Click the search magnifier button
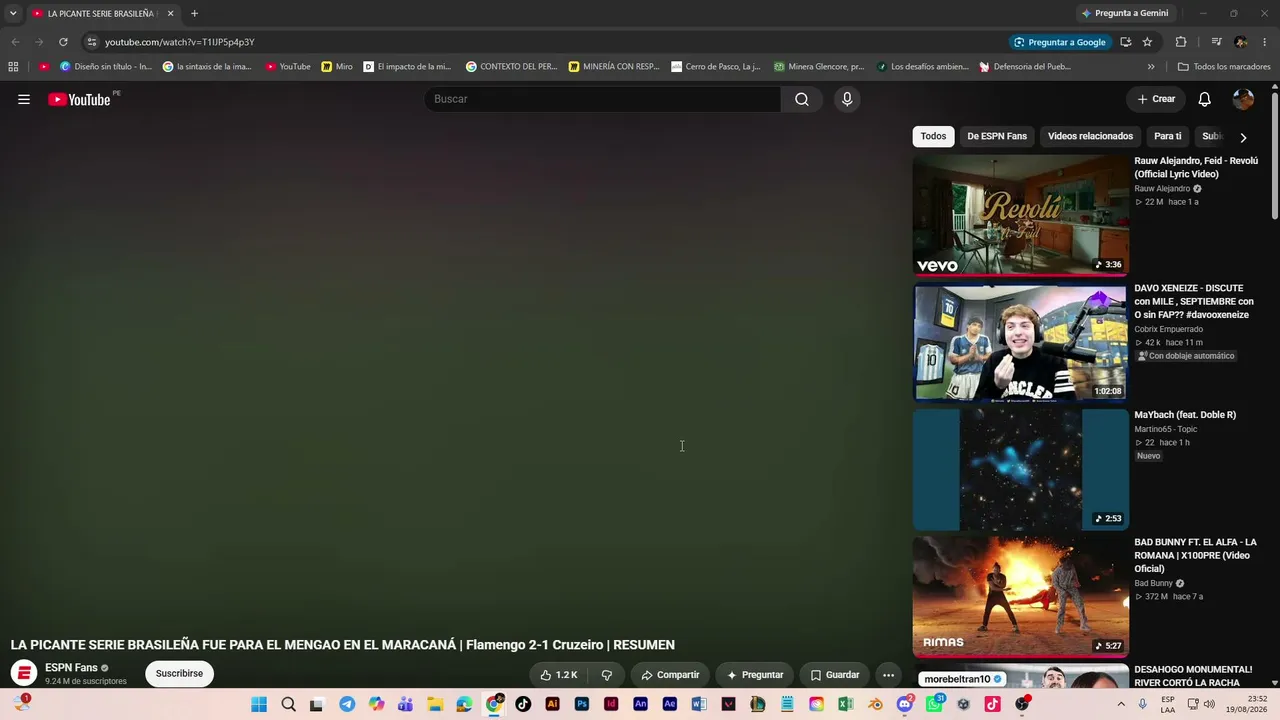The image size is (1280, 720). click(x=802, y=99)
